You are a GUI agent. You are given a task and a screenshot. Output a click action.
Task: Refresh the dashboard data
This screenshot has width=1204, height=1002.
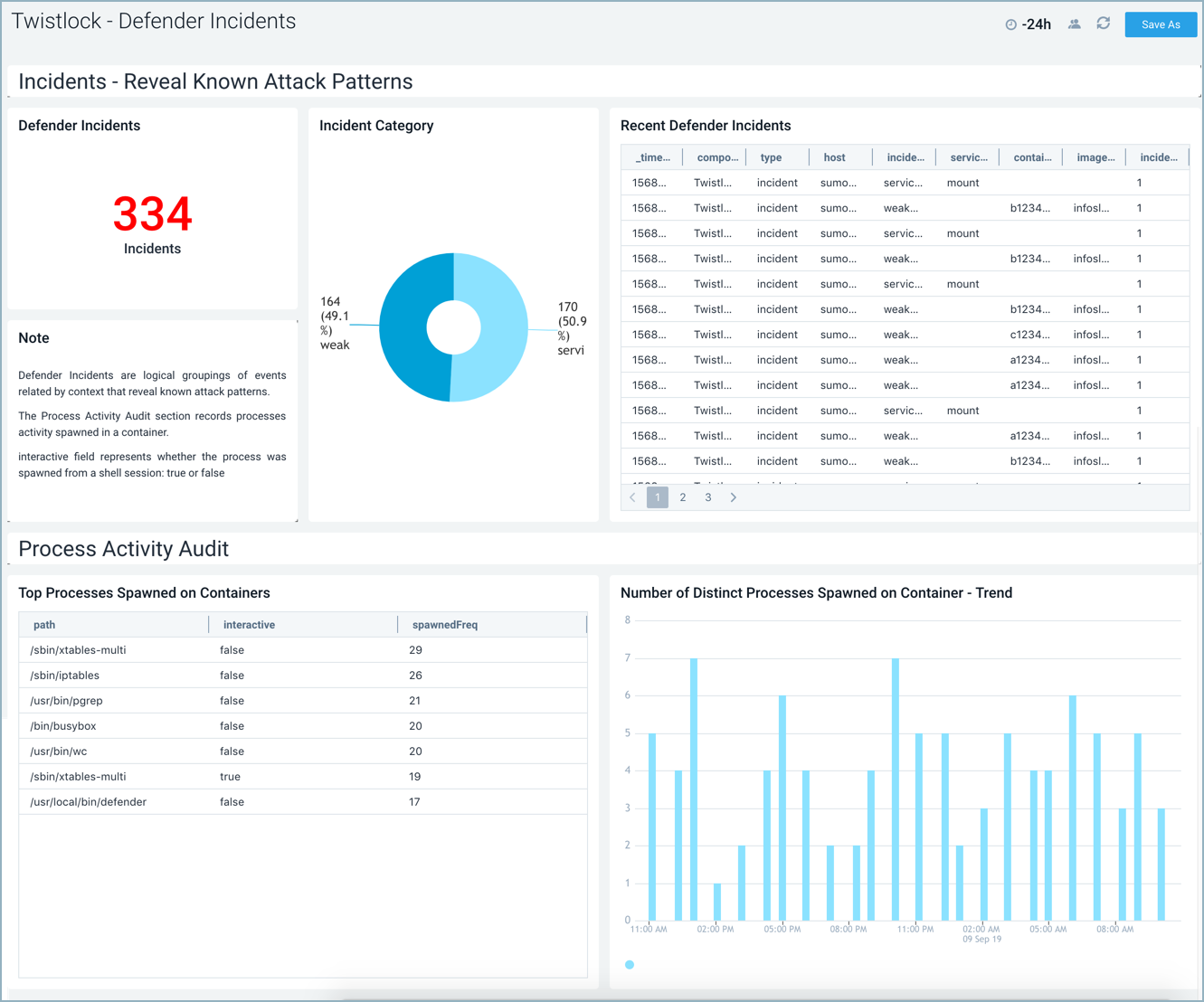(1103, 24)
